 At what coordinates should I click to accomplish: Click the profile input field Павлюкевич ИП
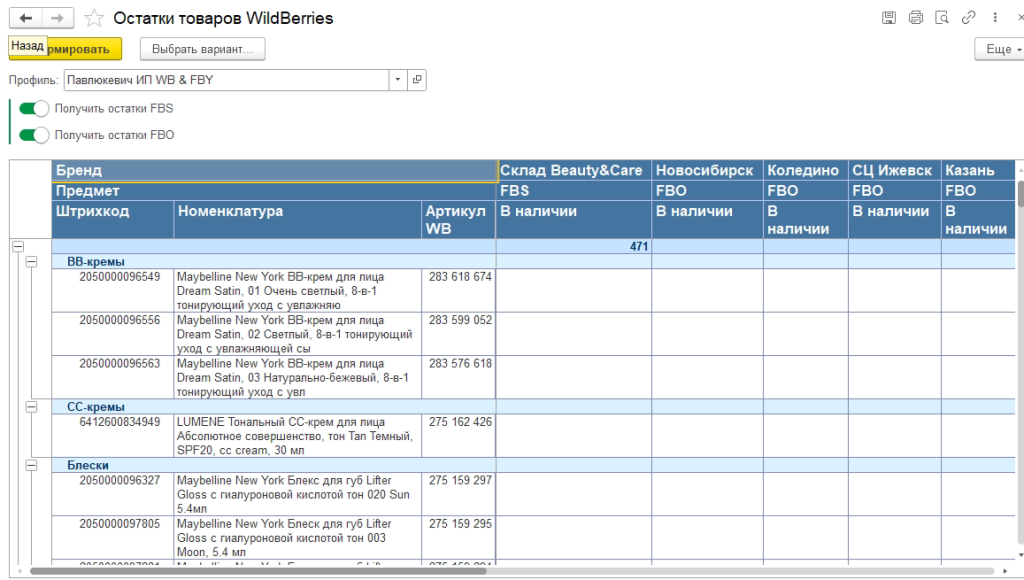coord(227,80)
